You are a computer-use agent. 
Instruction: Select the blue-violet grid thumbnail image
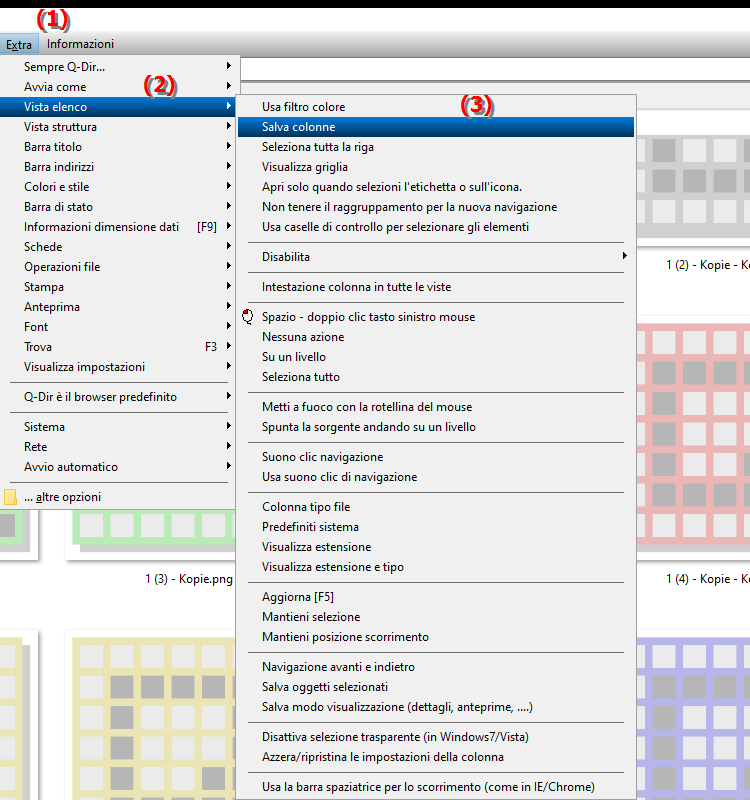pyautogui.click(x=693, y=718)
